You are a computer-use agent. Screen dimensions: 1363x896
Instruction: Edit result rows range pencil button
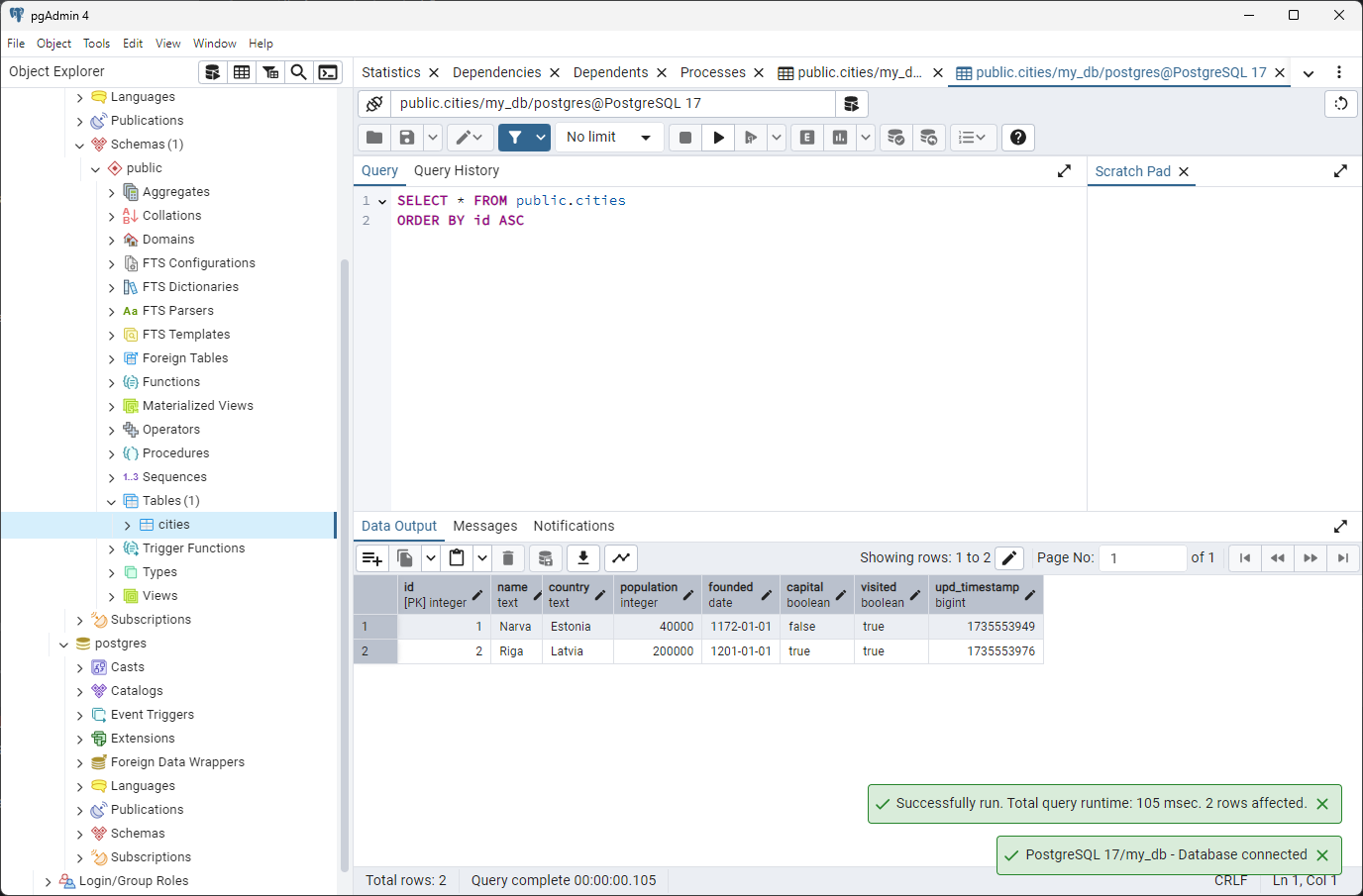tap(1009, 558)
